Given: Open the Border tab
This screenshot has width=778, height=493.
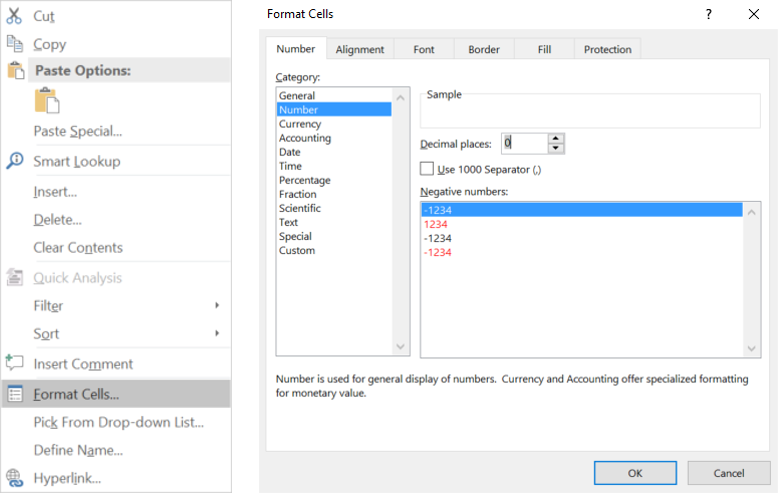Looking at the screenshot, I should pyautogui.click(x=484, y=49).
